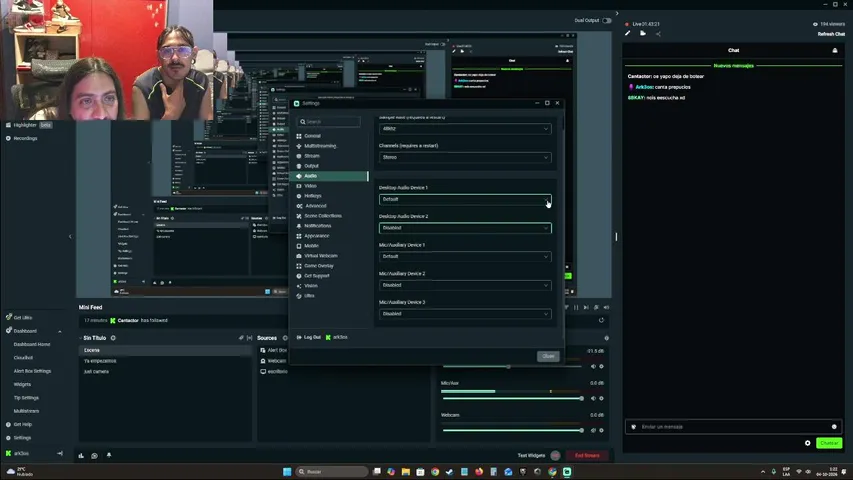Mute the Webcam mixer source
Image resolution: width=853 pixels, height=480 pixels.
(x=593, y=430)
